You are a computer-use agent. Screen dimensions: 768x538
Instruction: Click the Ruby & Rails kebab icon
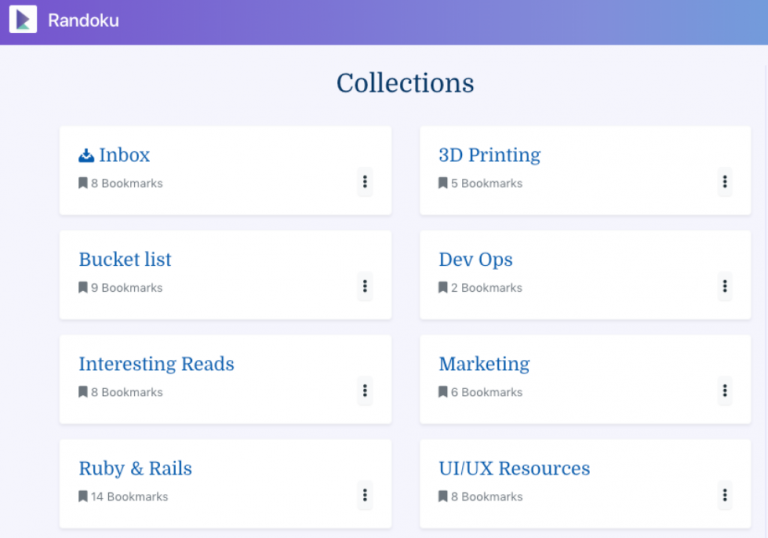tap(365, 495)
